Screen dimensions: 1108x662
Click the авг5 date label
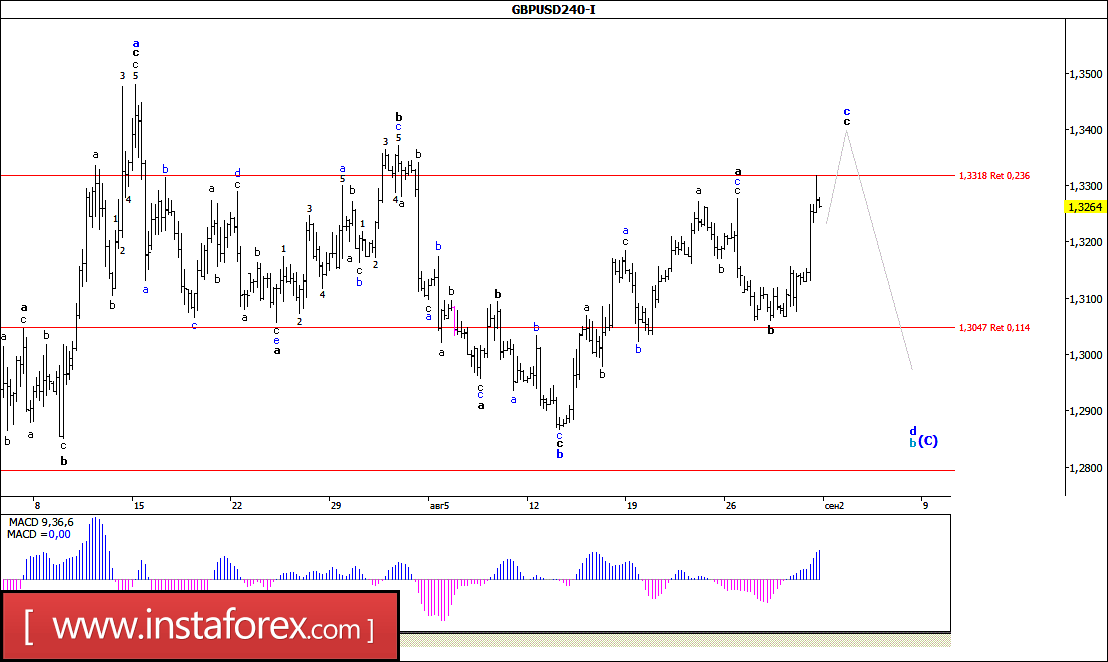click(x=439, y=506)
